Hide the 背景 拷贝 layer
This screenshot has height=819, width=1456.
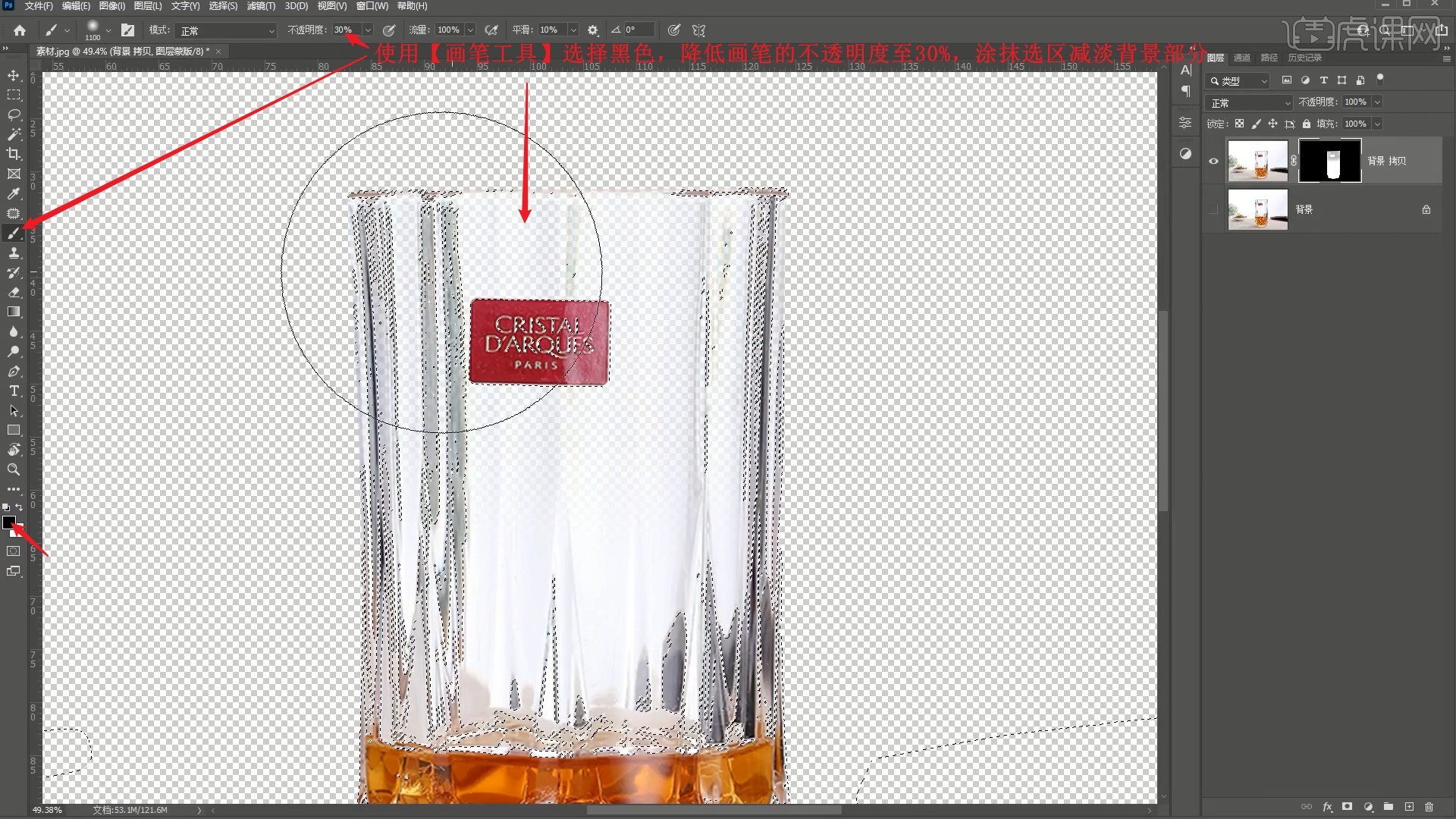coord(1213,161)
